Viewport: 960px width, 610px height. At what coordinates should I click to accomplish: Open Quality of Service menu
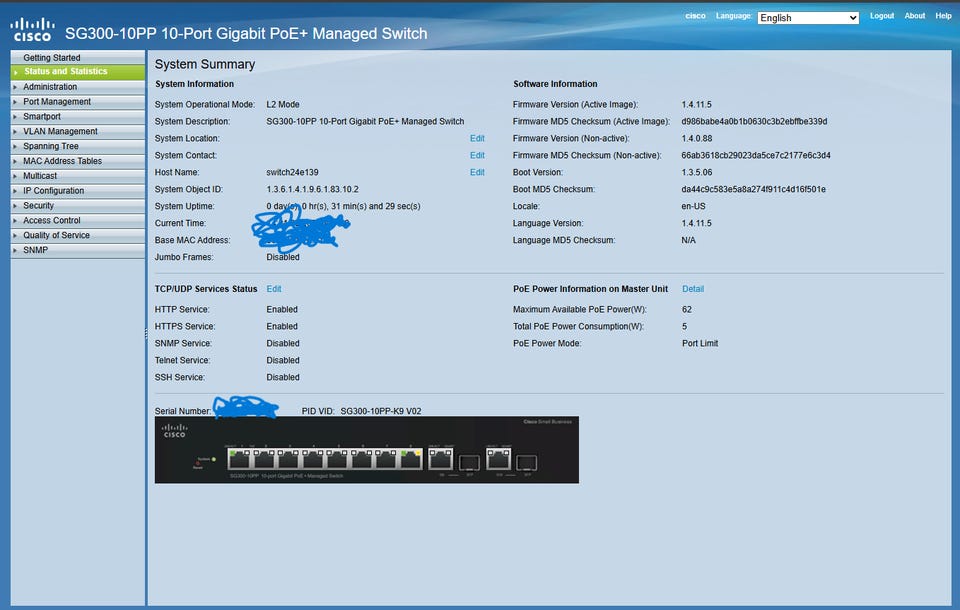coord(78,235)
